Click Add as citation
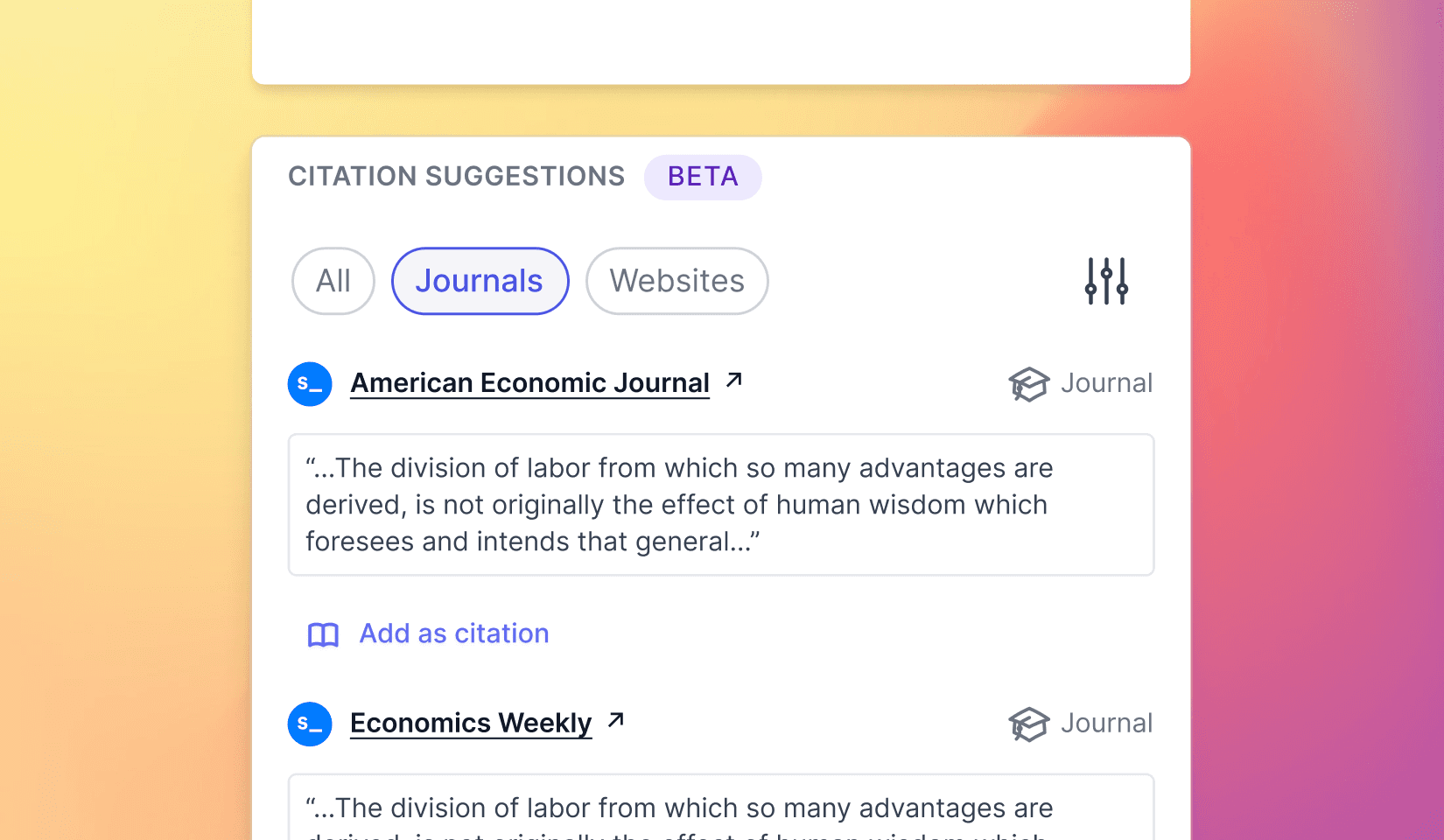Image resolution: width=1444 pixels, height=840 pixels. click(x=454, y=633)
